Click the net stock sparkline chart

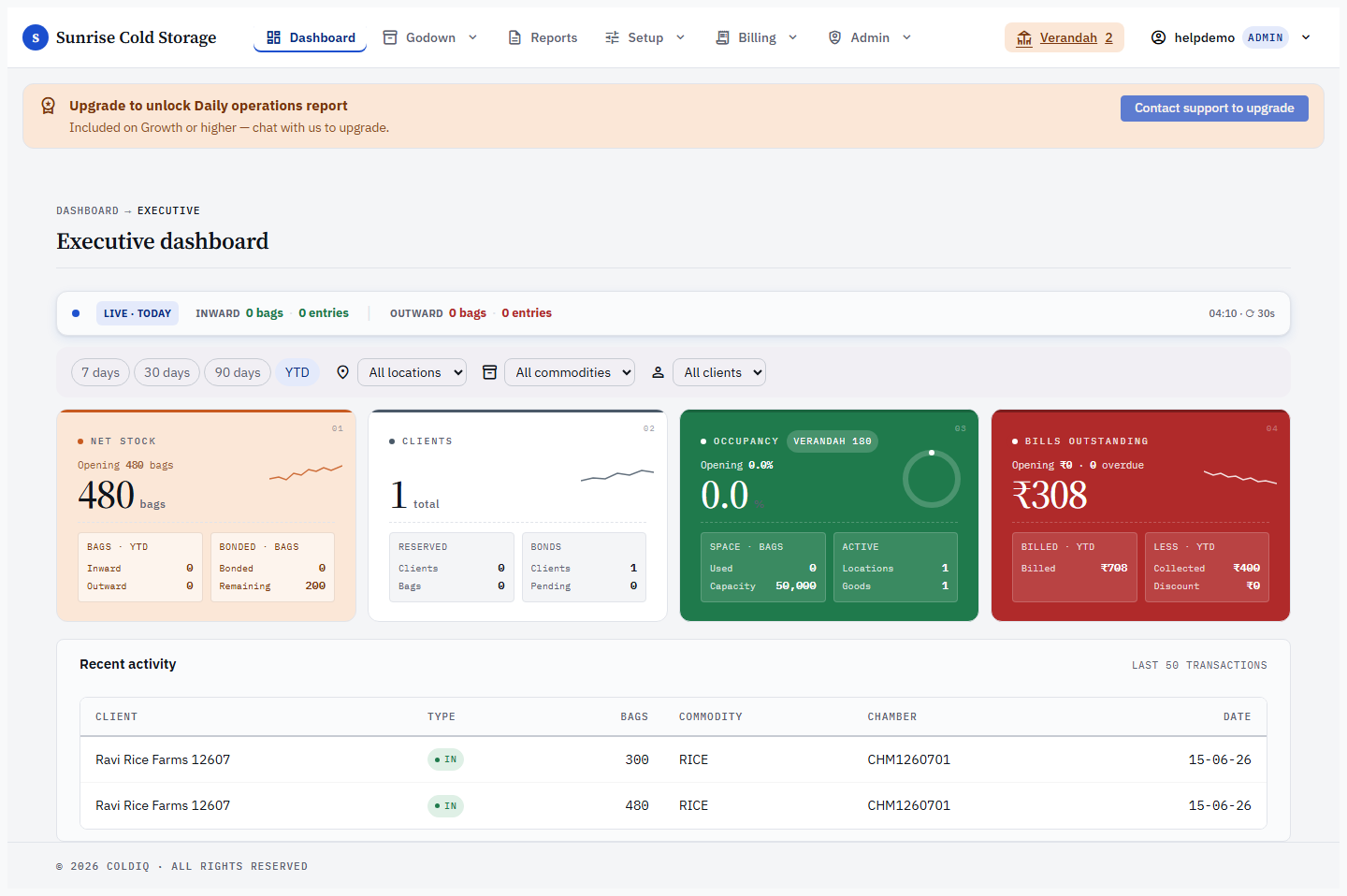coord(306,472)
